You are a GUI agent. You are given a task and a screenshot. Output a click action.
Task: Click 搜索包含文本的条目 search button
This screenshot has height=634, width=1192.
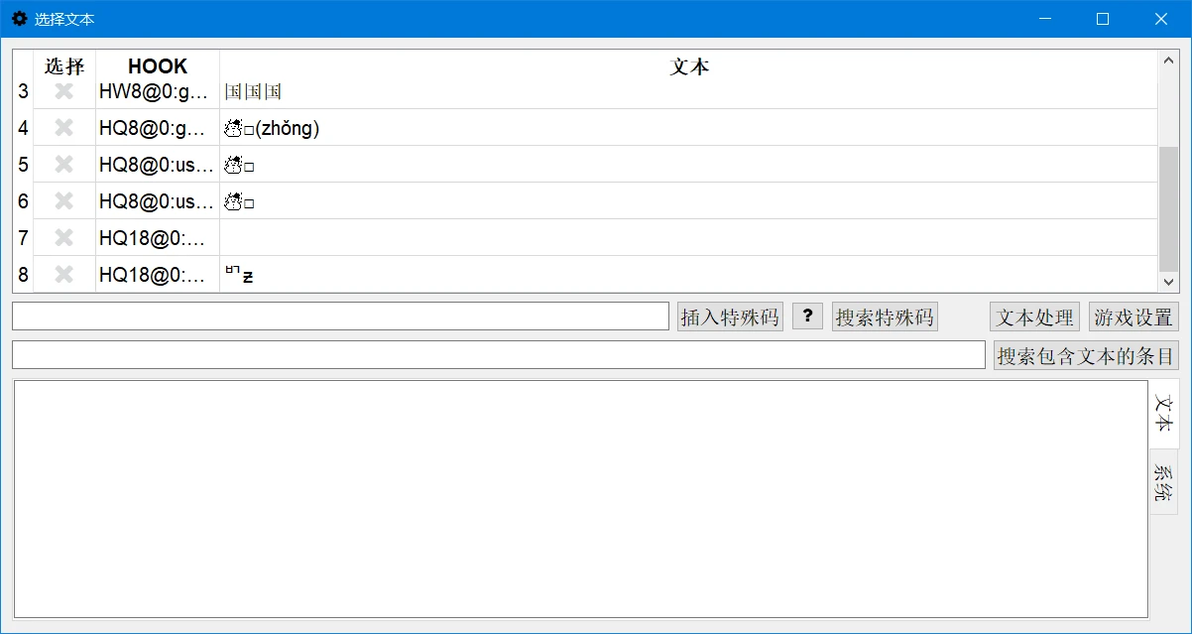[1086, 355]
